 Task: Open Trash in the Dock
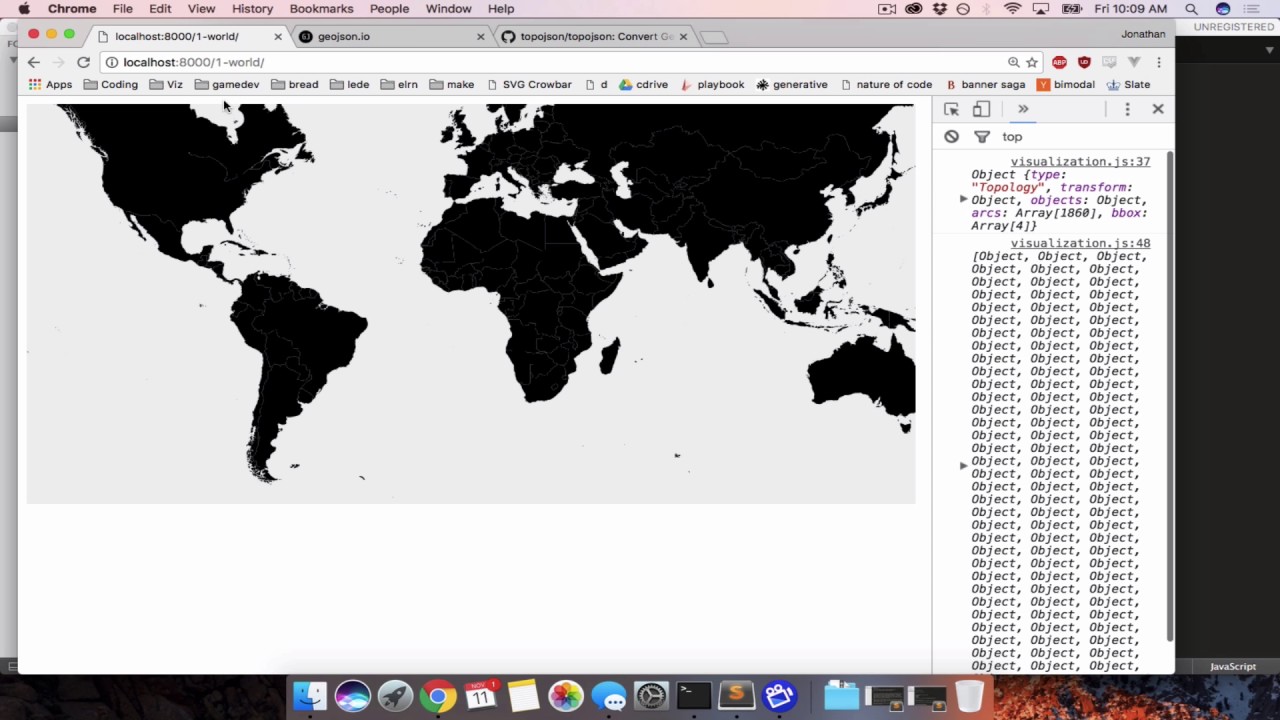(x=969, y=695)
